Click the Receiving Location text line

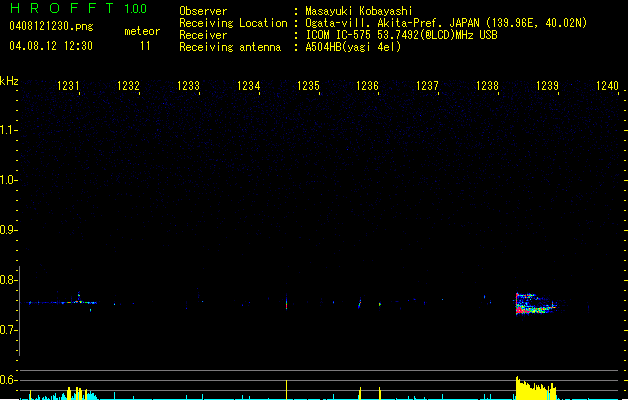383,23
